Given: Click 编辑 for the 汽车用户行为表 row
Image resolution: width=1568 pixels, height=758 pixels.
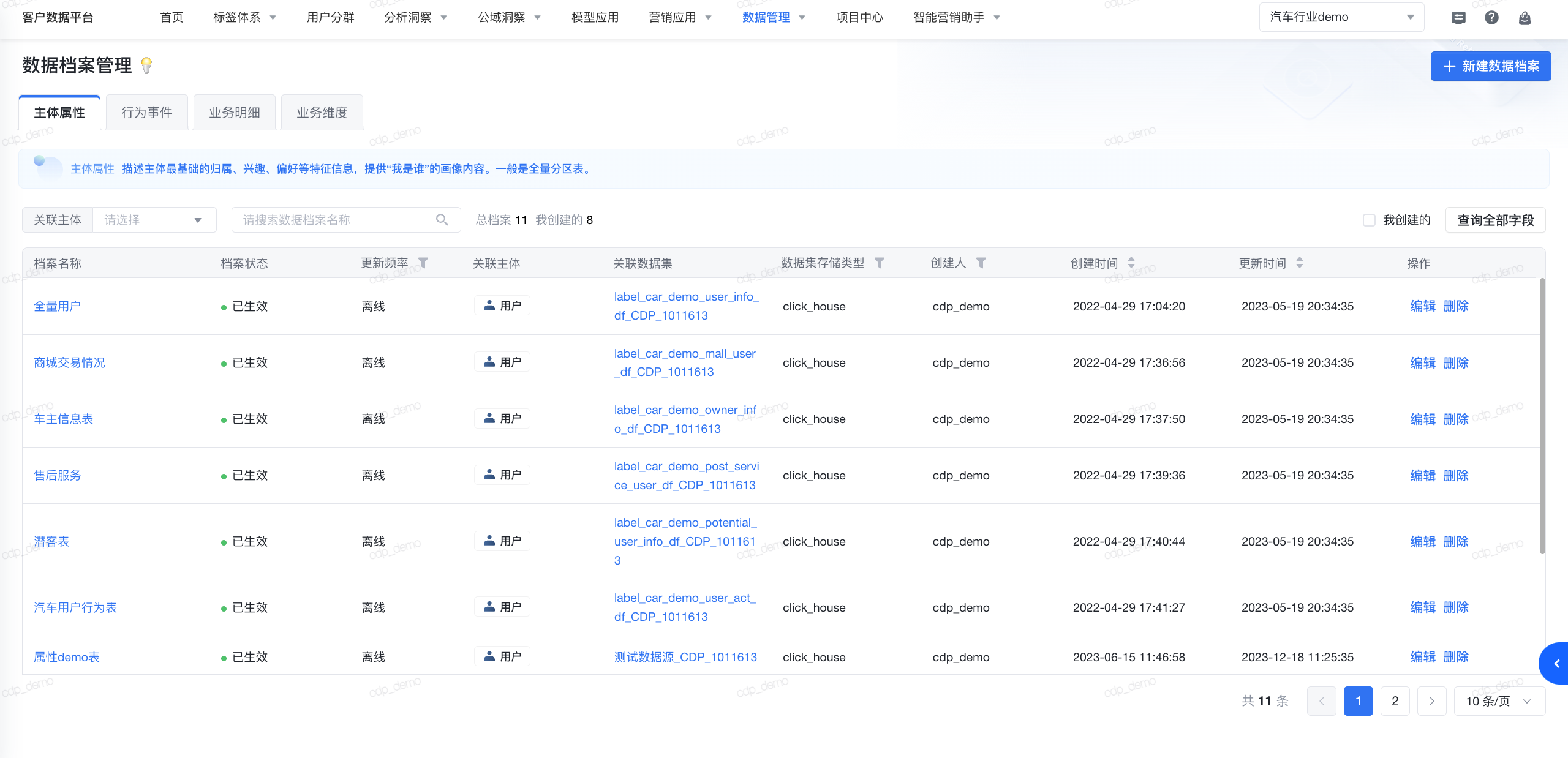Looking at the screenshot, I should click(x=1423, y=607).
